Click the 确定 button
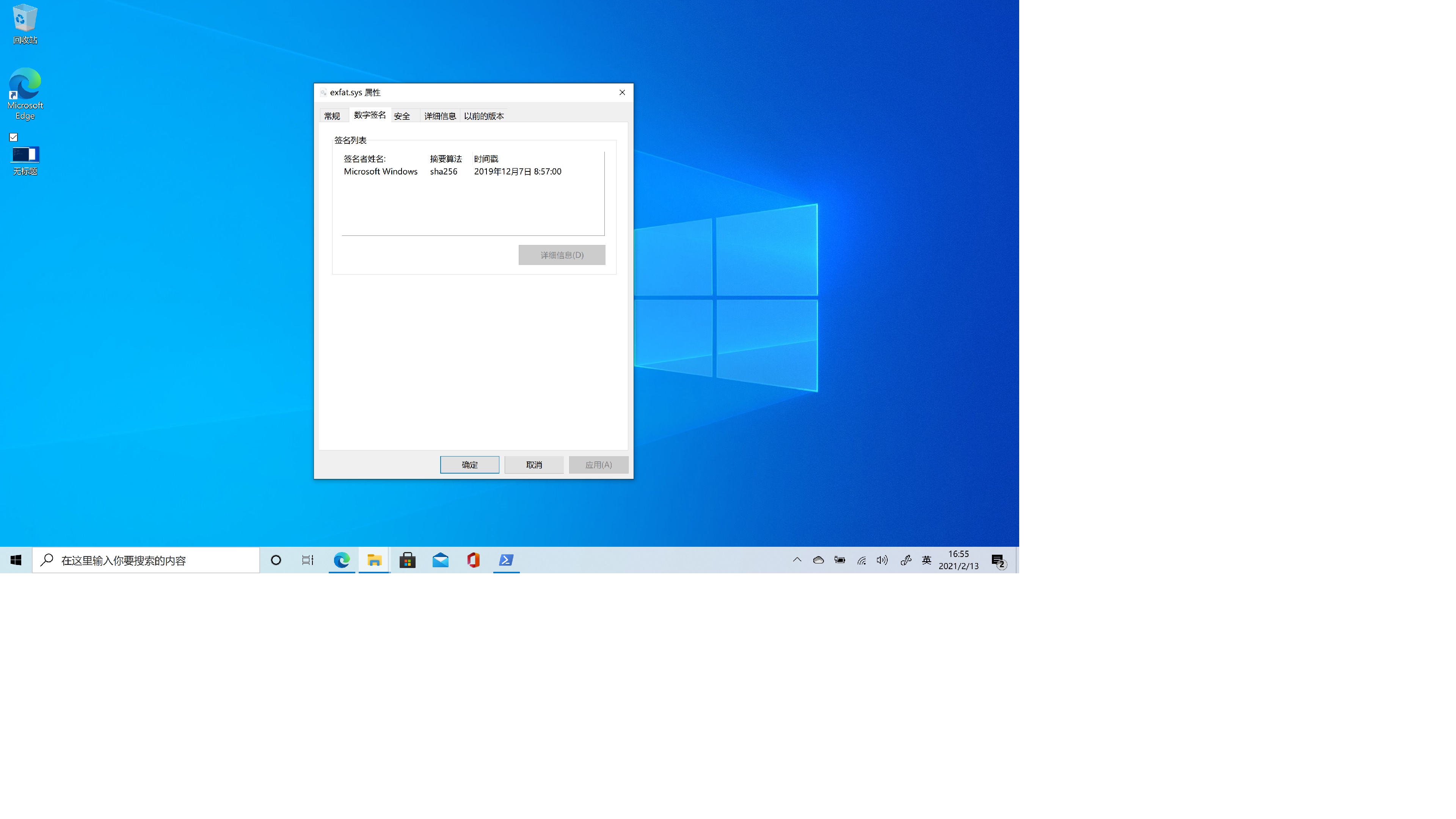Image resolution: width=1456 pixels, height=819 pixels. [x=469, y=464]
